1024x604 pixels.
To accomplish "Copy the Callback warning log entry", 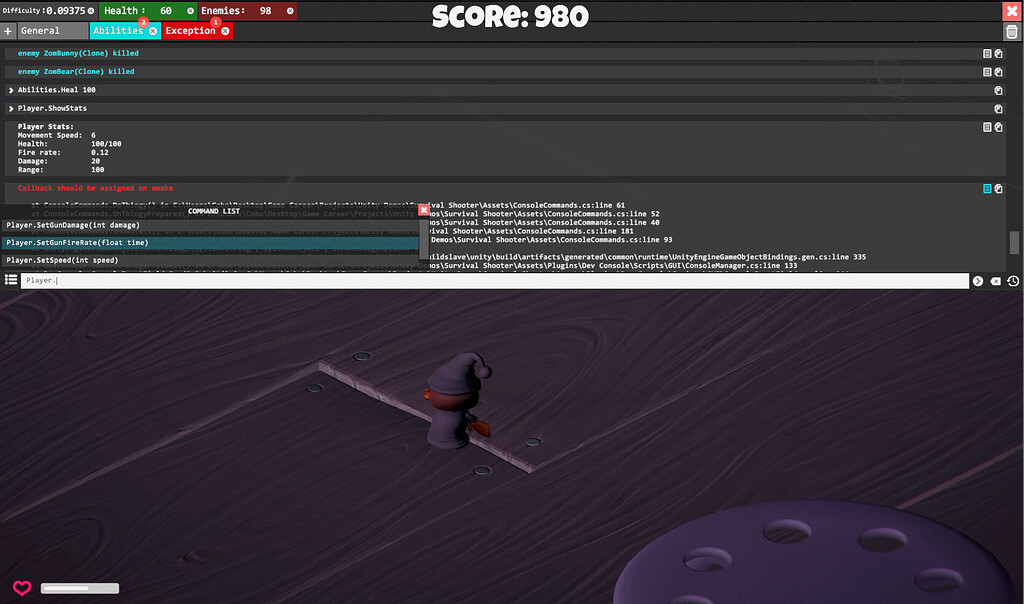I will [x=997, y=188].
